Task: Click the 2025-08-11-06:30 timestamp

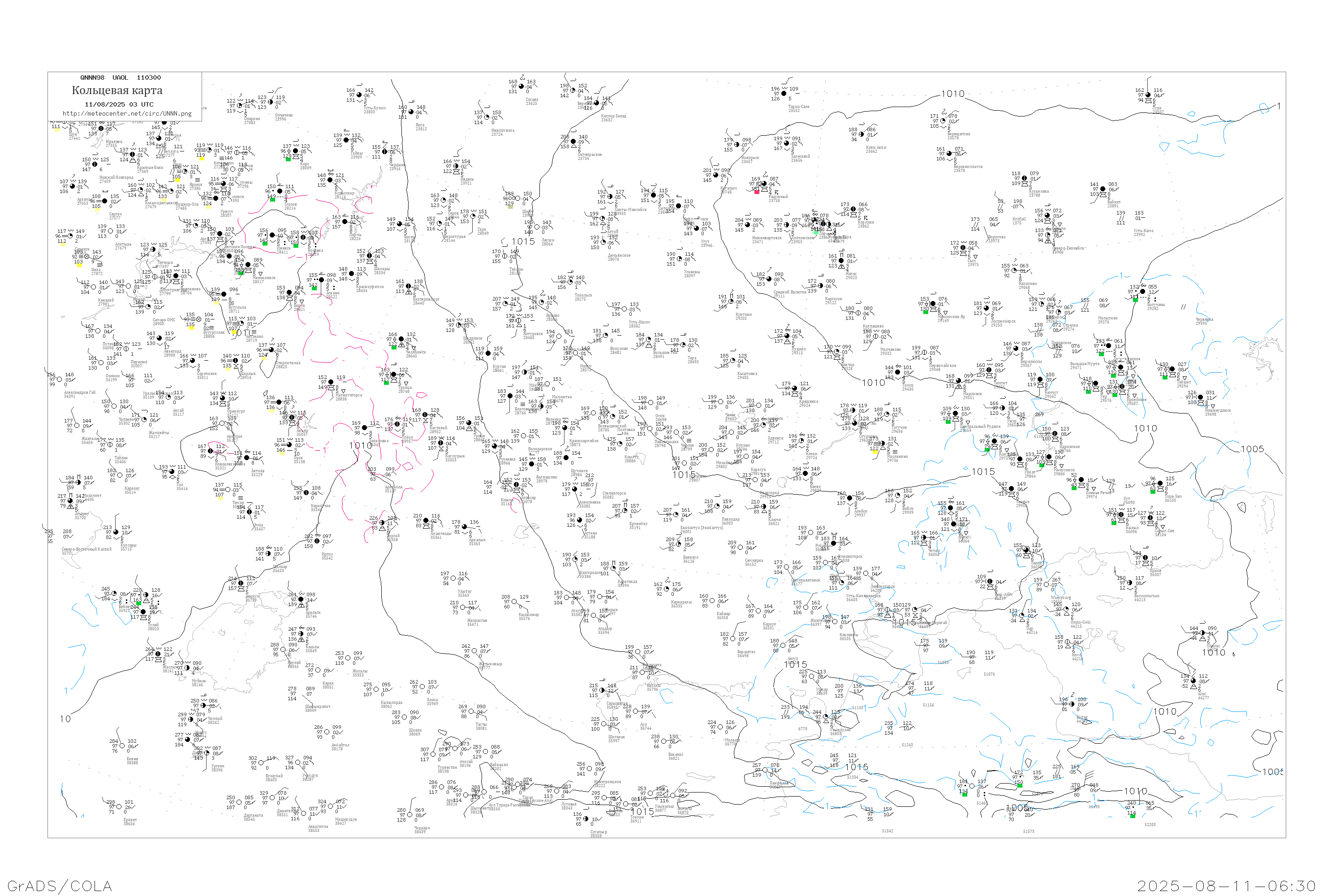Action: pyautogui.click(x=1226, y=886)
